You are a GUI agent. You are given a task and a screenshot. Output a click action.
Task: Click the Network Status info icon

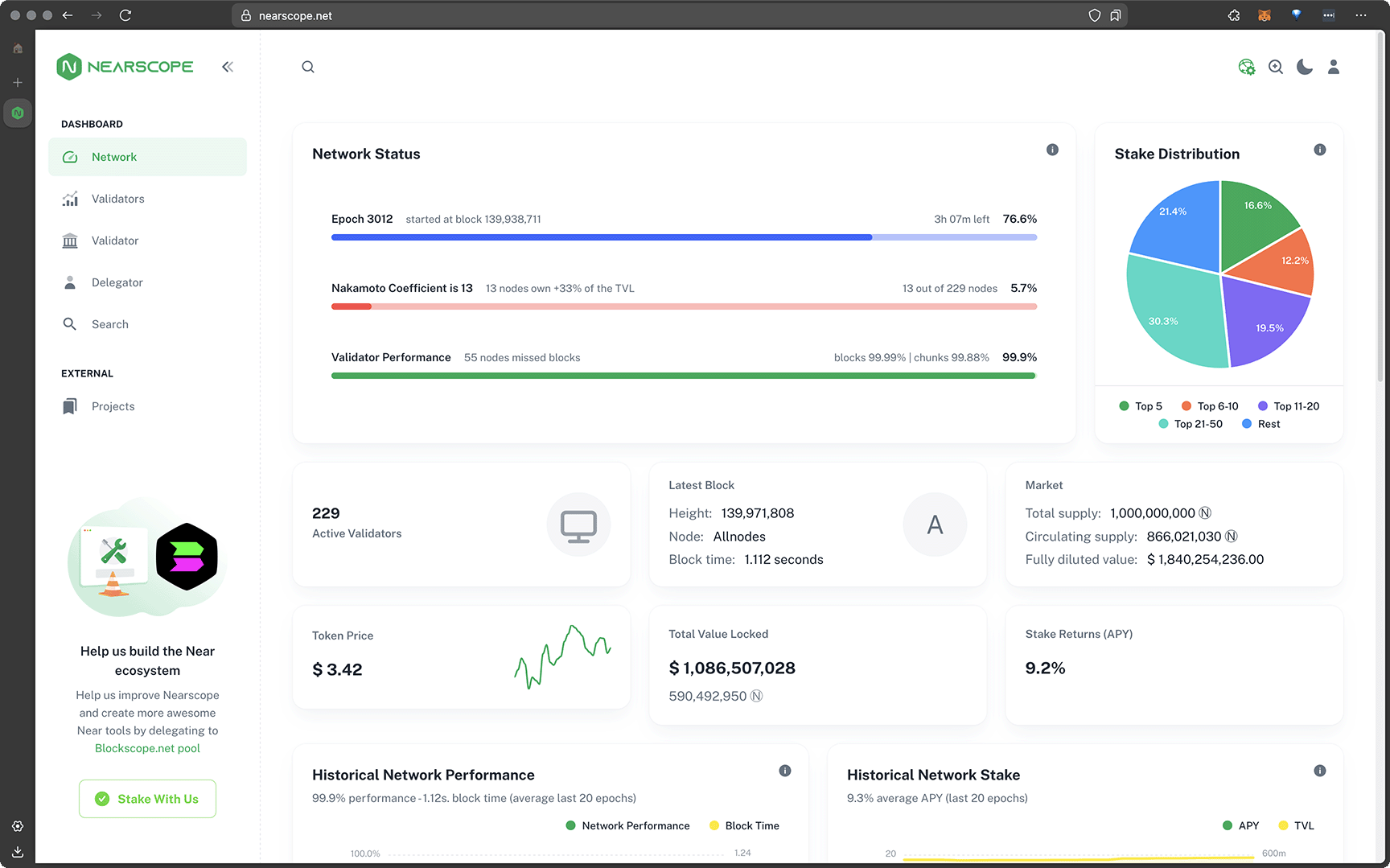(1052, 150)
